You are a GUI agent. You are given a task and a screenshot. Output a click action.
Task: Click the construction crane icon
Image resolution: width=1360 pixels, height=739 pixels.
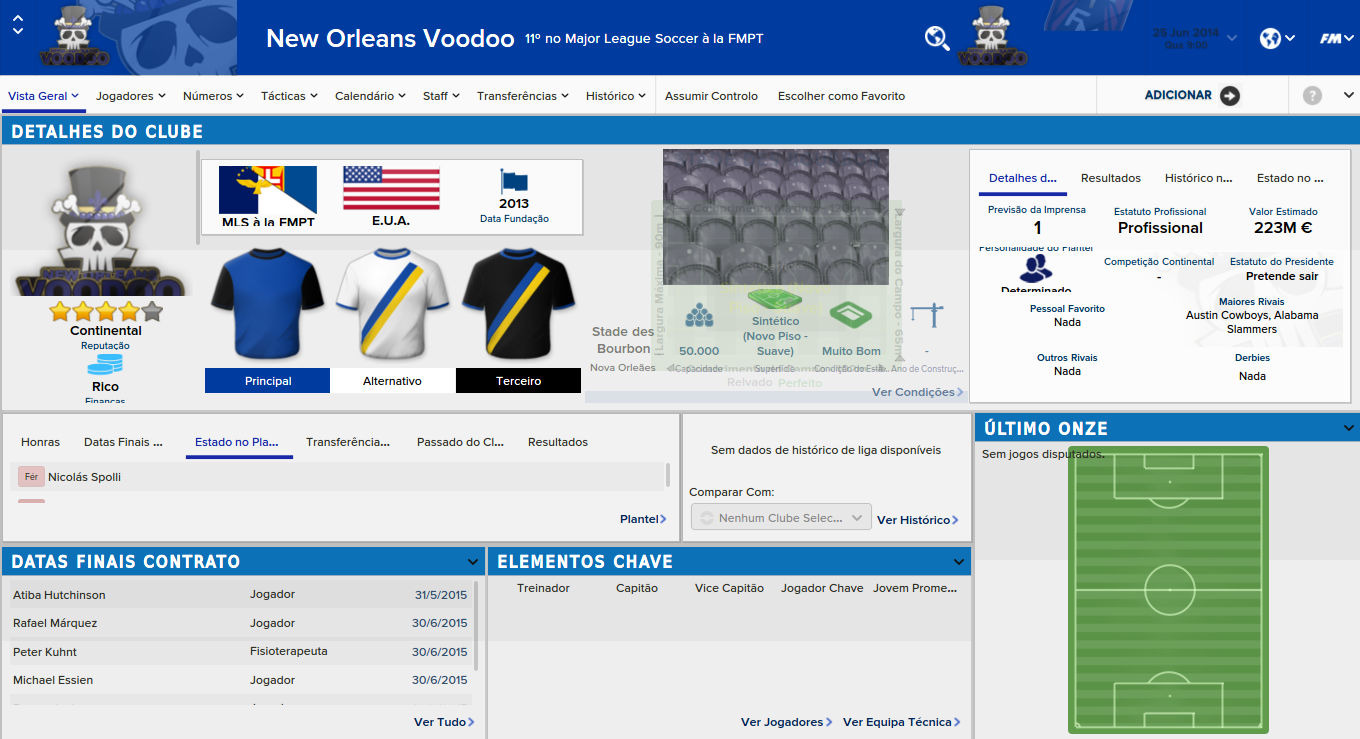point(927,314)
